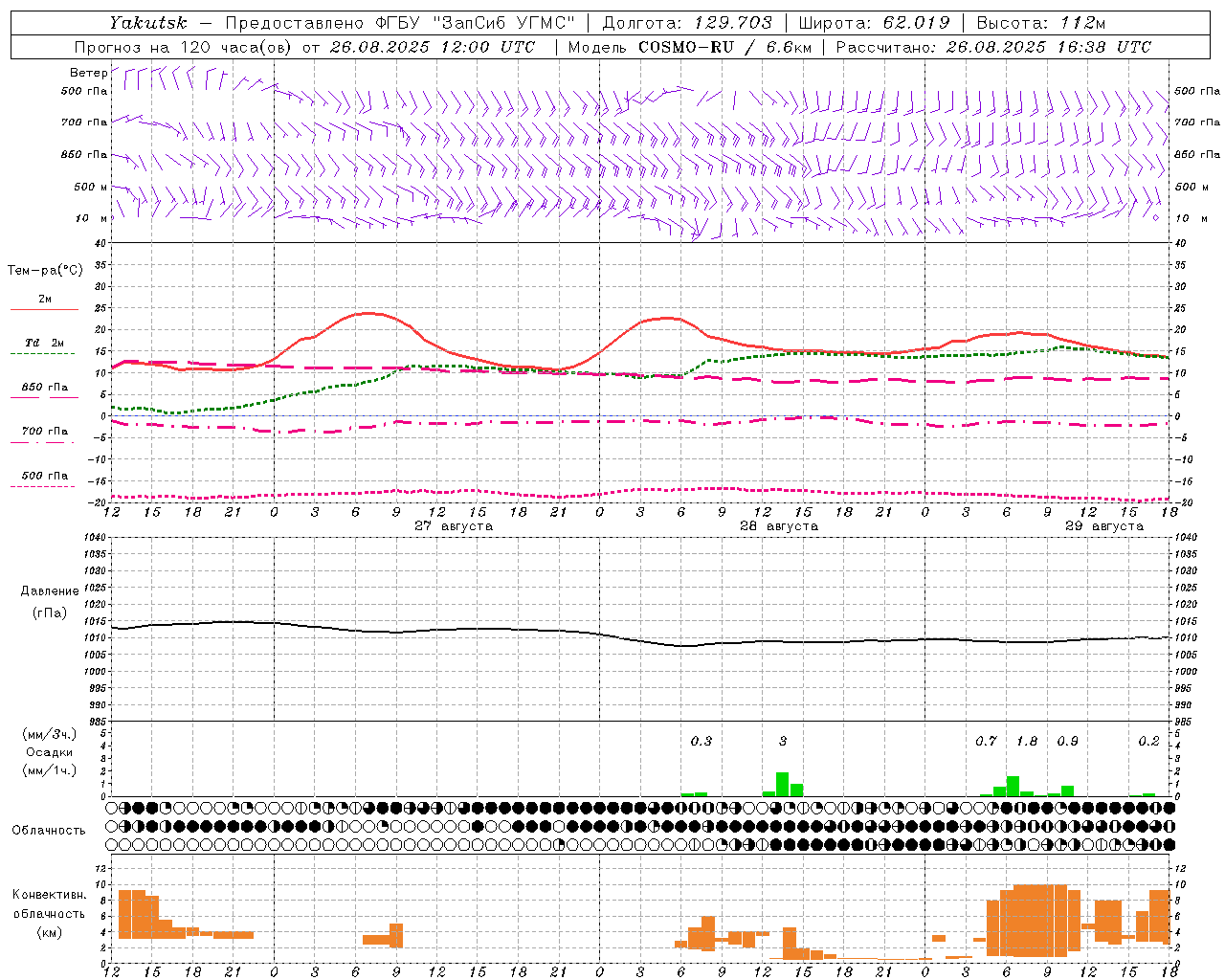Click the "1.8" precipitation amount value
Screen dimensions: 1225x980
pos(1027,741)
